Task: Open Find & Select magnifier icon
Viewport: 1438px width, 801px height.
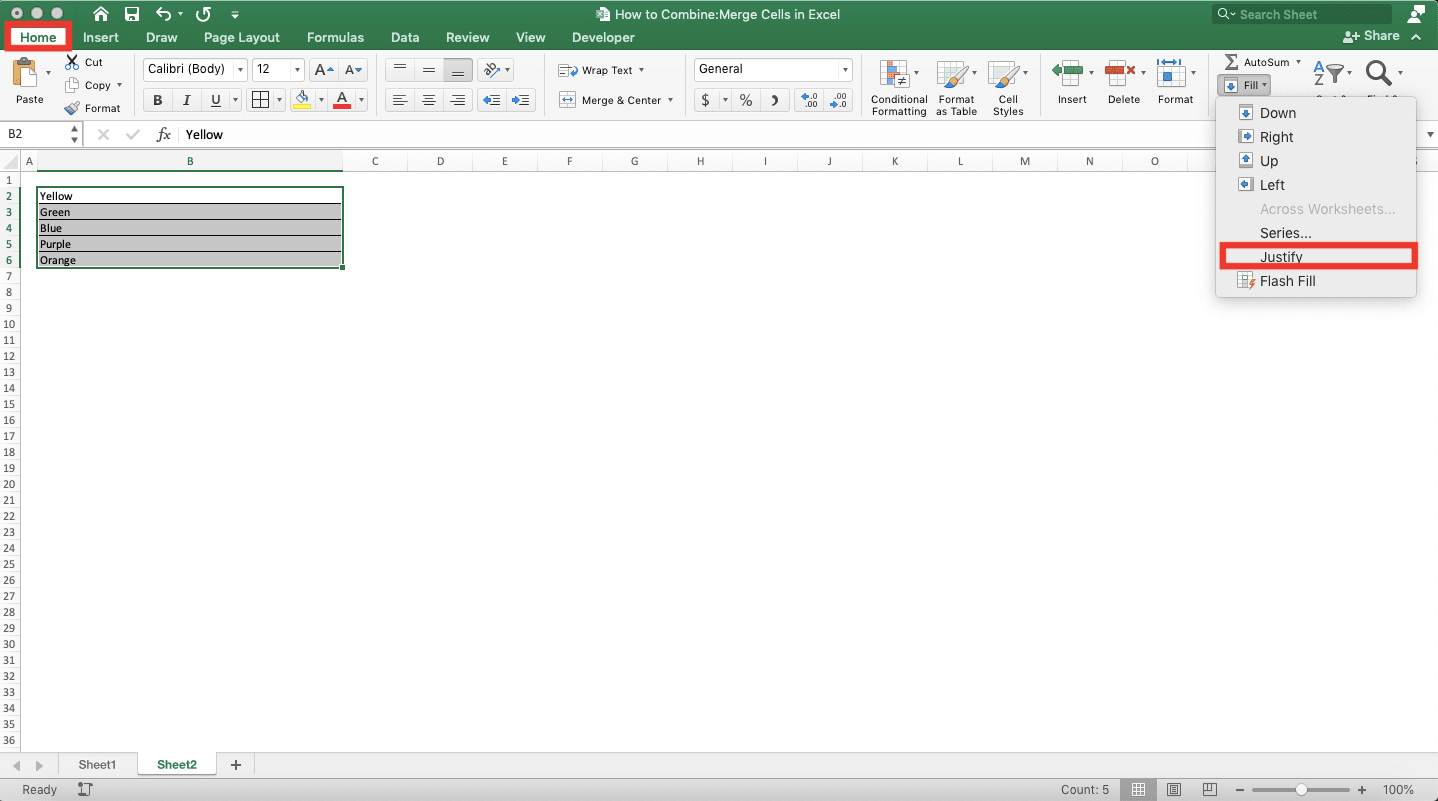Action: tap(1379, 73)
